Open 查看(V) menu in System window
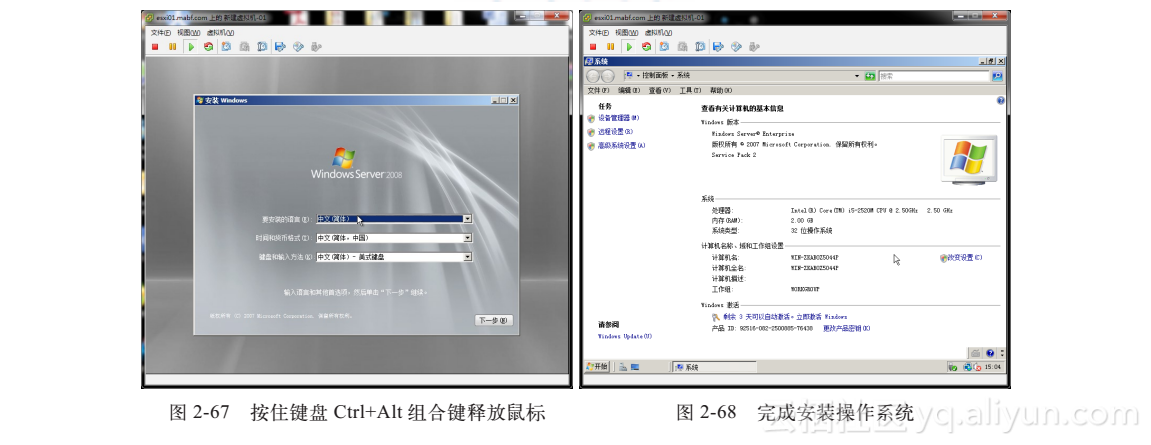Viewport: 1151px width, 445px height. pos(659,90)
